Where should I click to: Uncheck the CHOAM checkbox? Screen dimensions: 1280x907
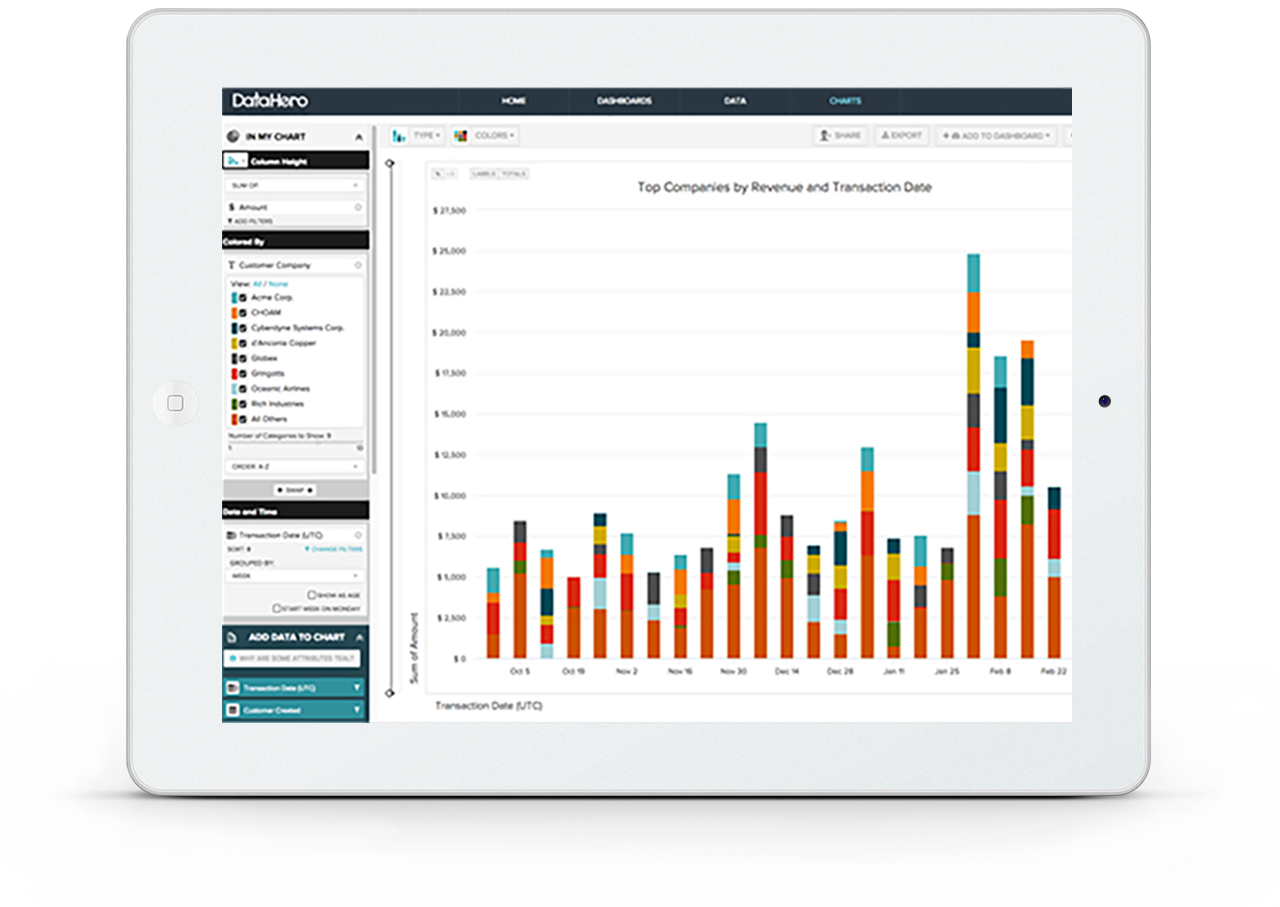[x=243, y=313]
